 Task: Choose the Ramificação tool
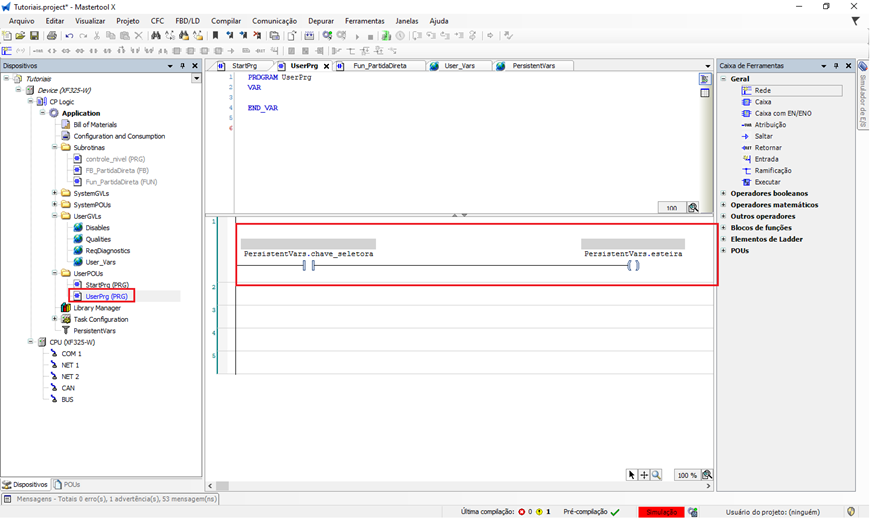click(x=772, y=171)
